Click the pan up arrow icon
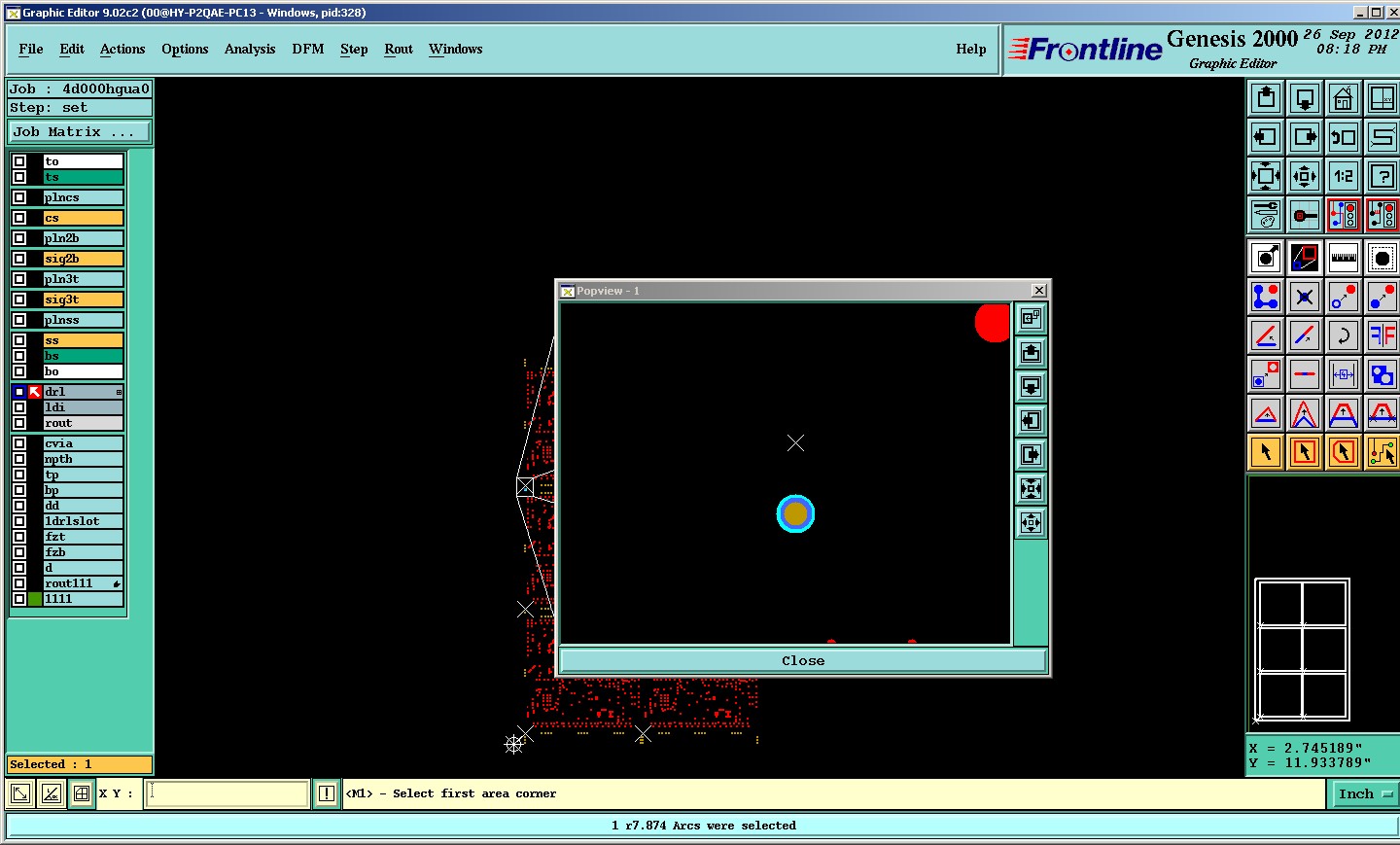Screen dimensions: 1400x845 [1266, 98]
